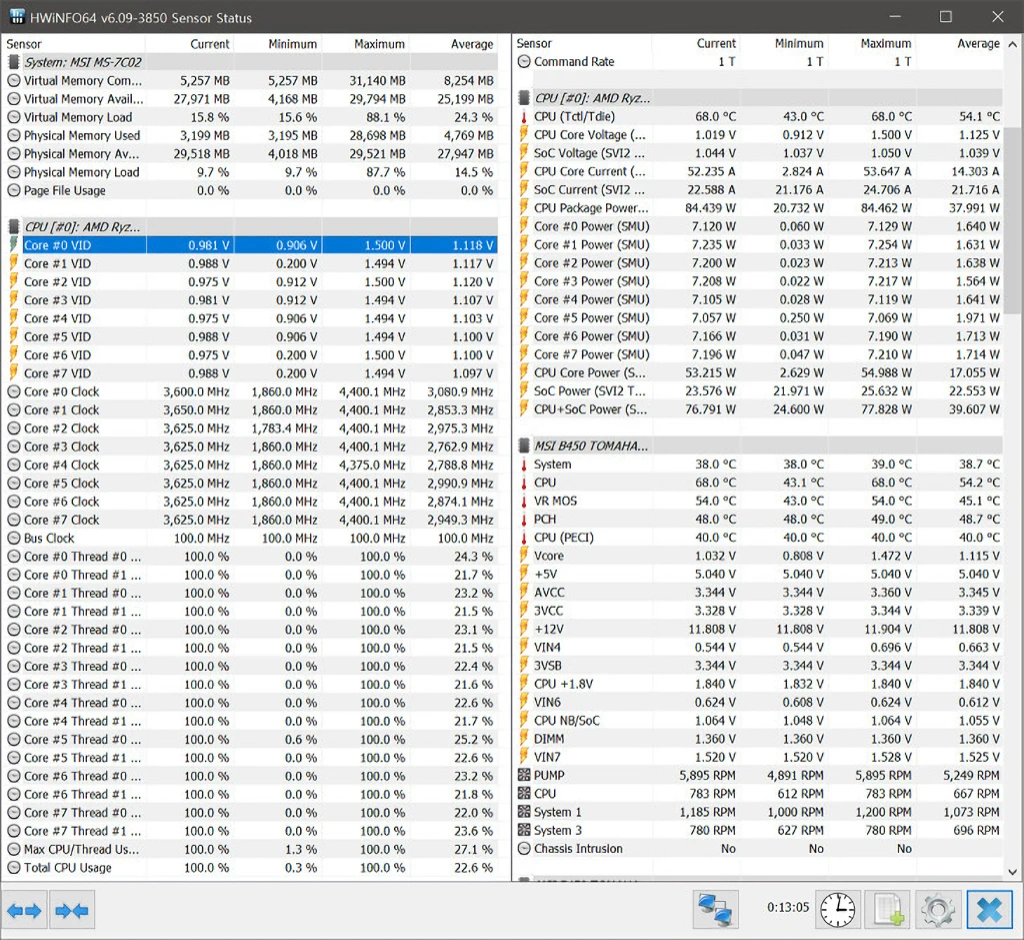Select the CPU+SoC Power (S... row

coord(758,410)
